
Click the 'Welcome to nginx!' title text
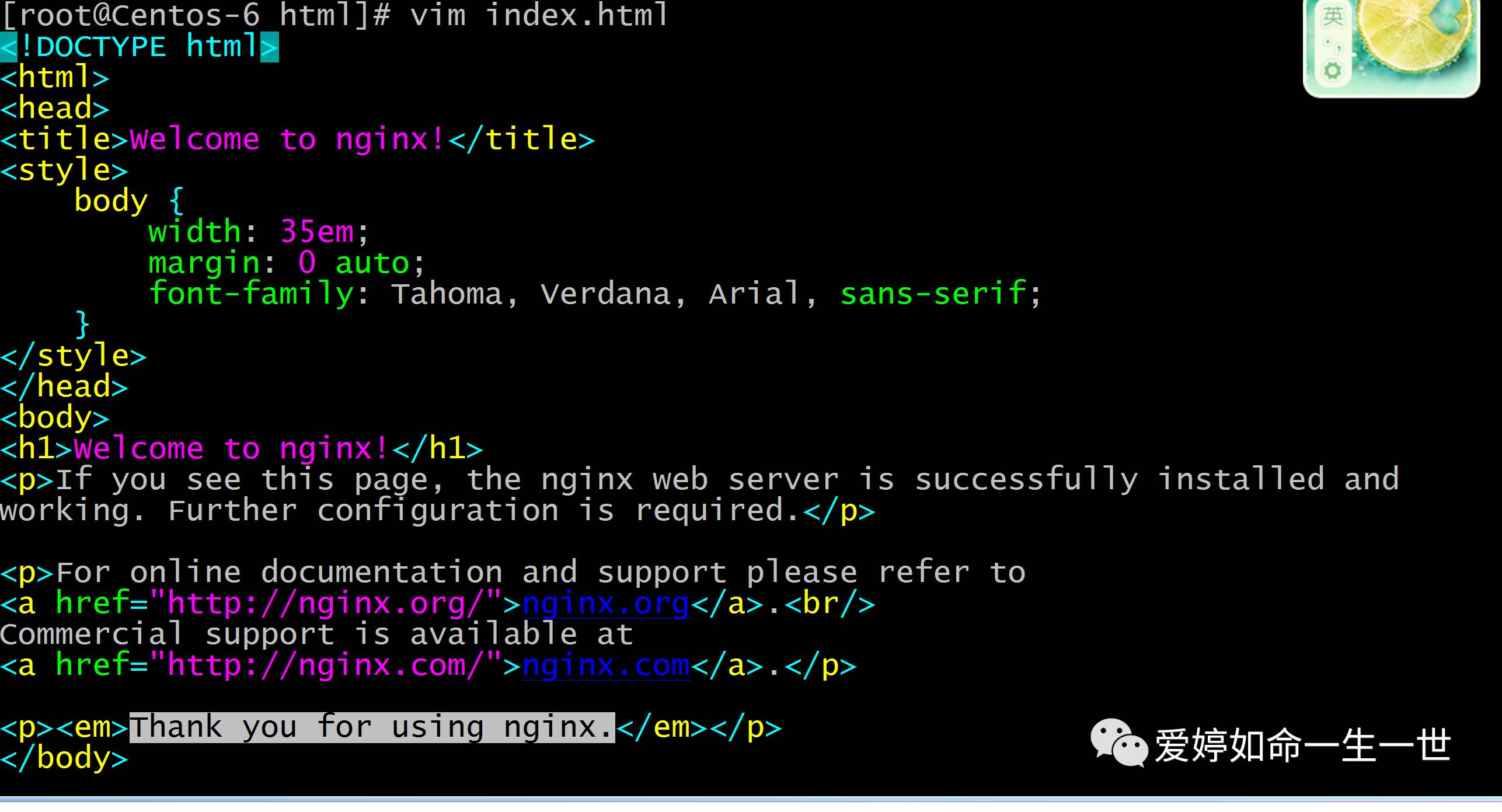pyautogui.click(x=287, y=140)
